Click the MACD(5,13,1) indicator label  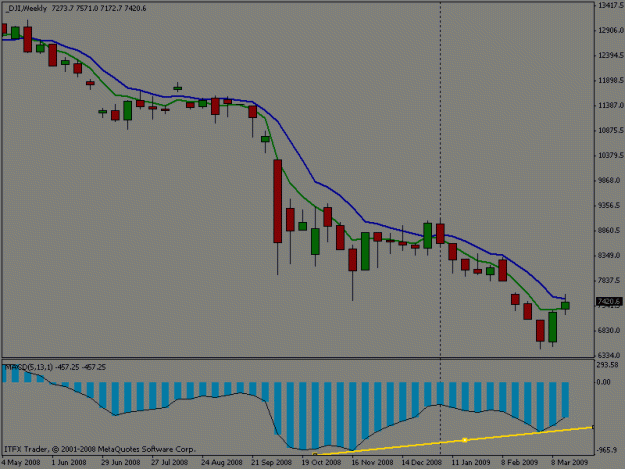pyautogui.click(x=28, y=367)
